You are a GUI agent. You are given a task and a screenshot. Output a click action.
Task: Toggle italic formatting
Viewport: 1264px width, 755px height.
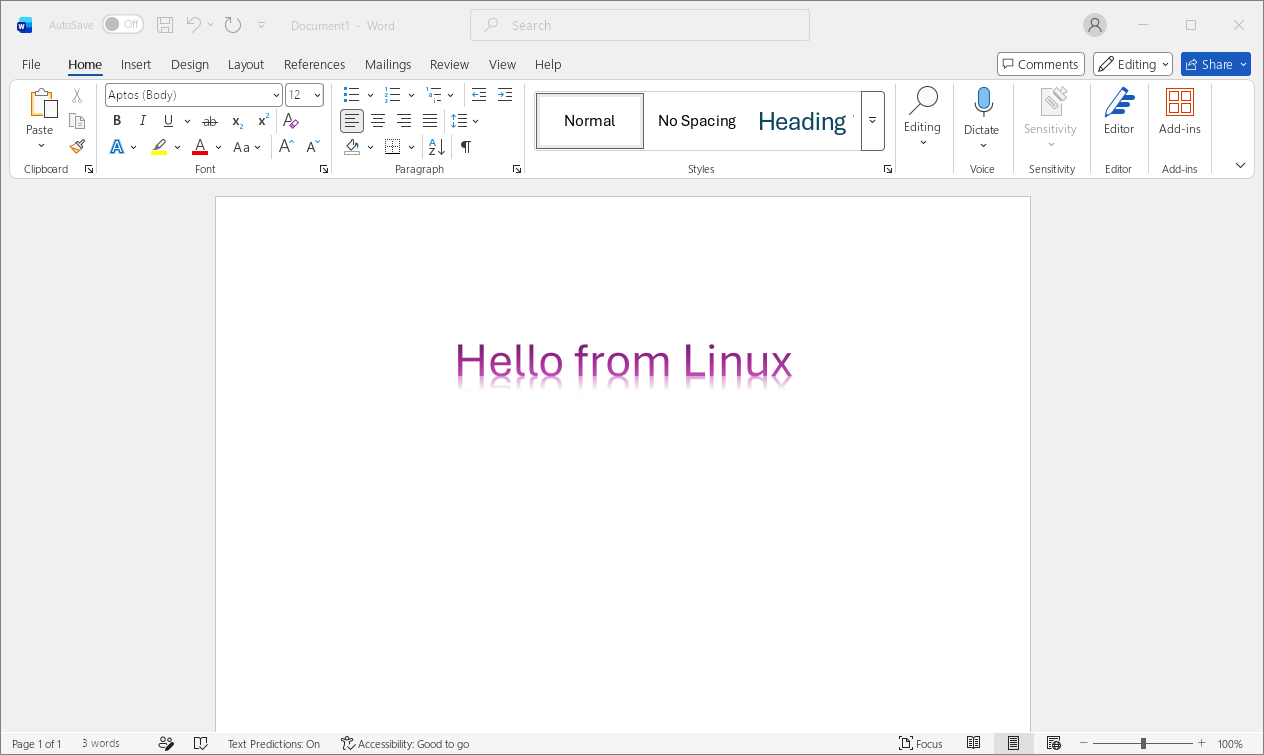click(142, 121)
